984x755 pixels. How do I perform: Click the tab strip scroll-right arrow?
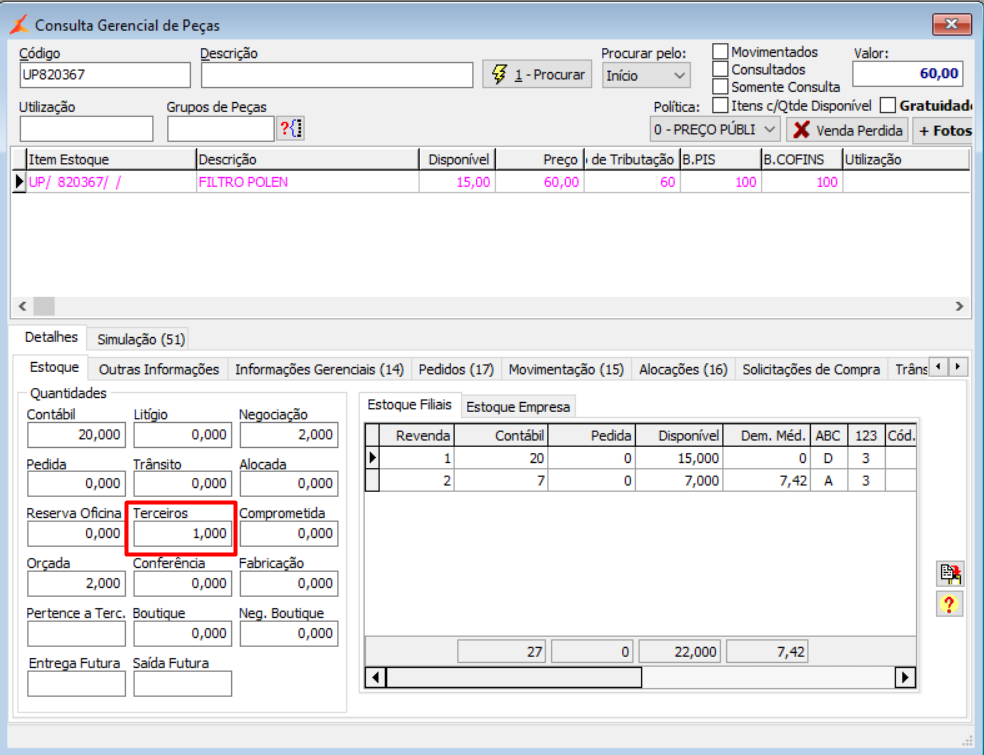point(958,367)
